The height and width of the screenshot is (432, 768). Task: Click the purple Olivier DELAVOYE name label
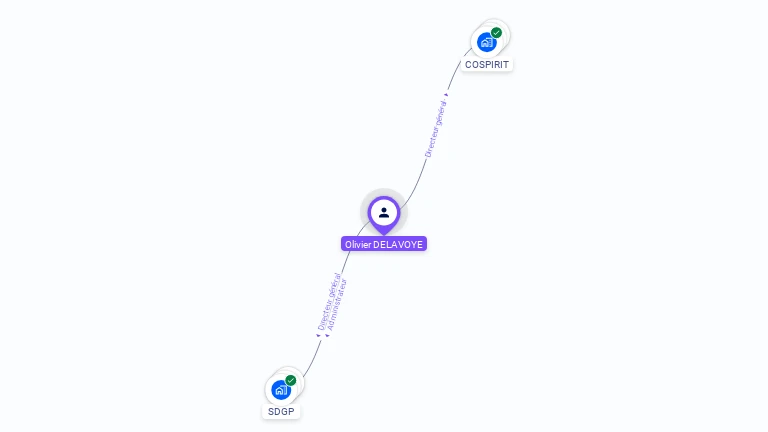point(384,244)
